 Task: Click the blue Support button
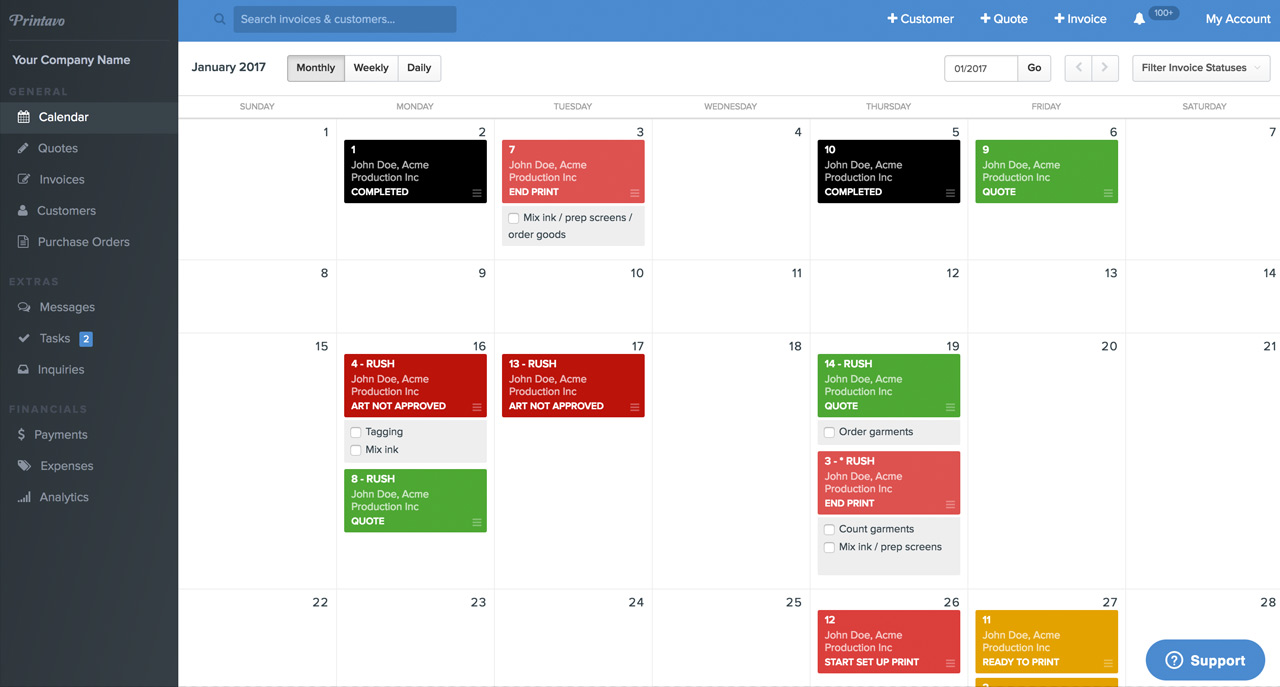pyautogui.click(x=1205, y=660)
